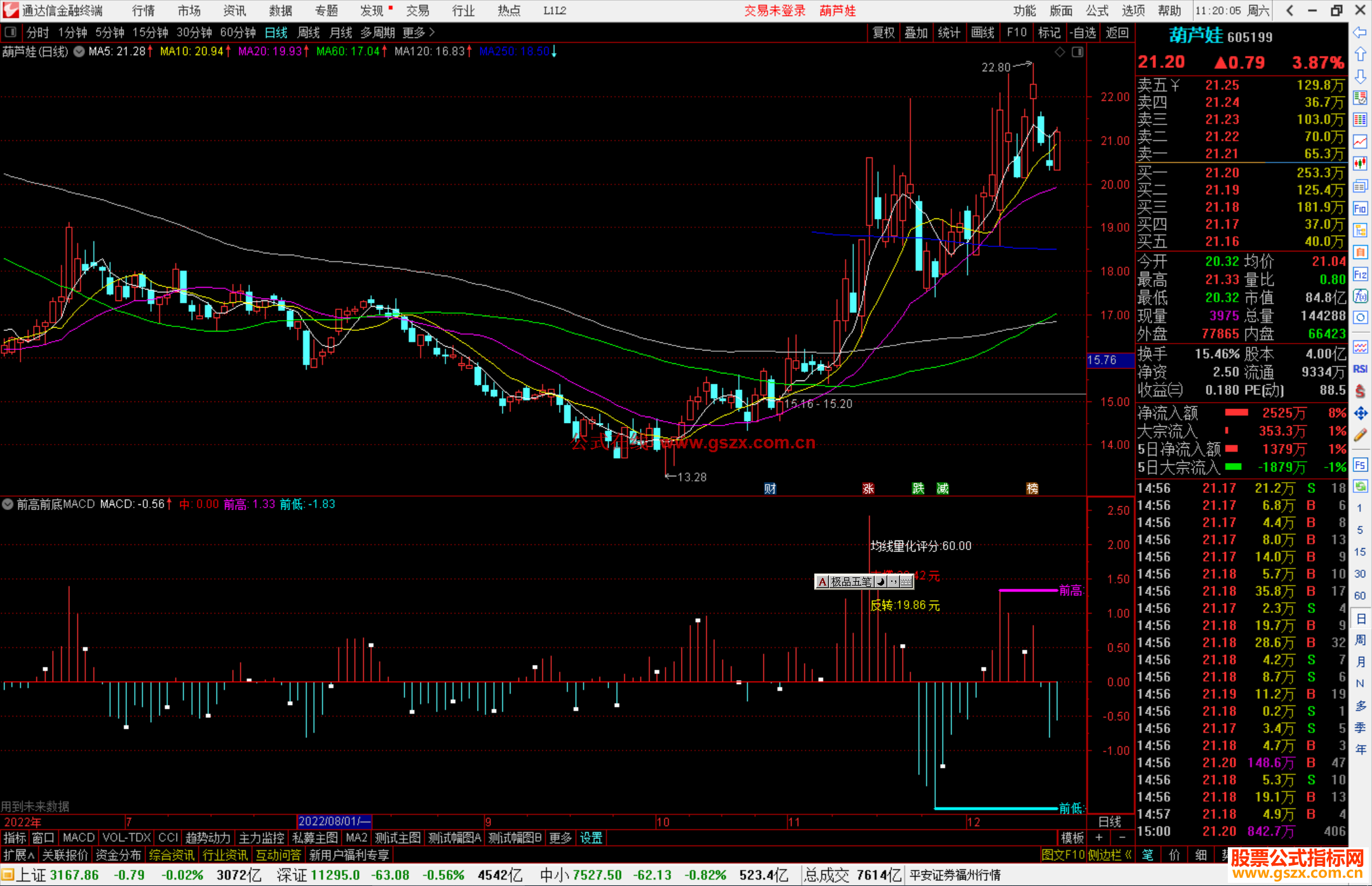Open the 模板 template selector
Screen dimensions: 1372x886
(x=1072, y=838)
